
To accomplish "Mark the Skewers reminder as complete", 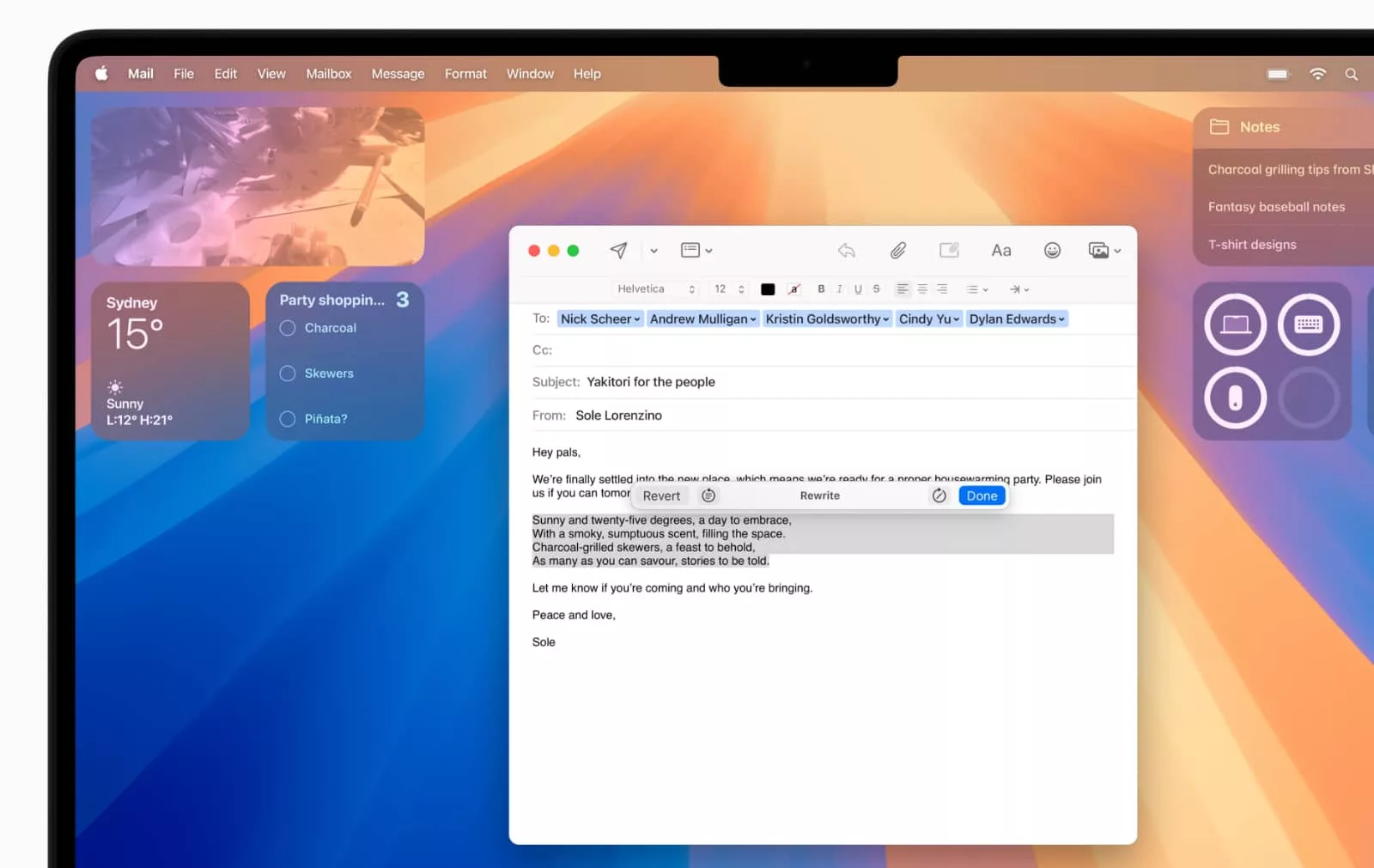I will point(288,373).
